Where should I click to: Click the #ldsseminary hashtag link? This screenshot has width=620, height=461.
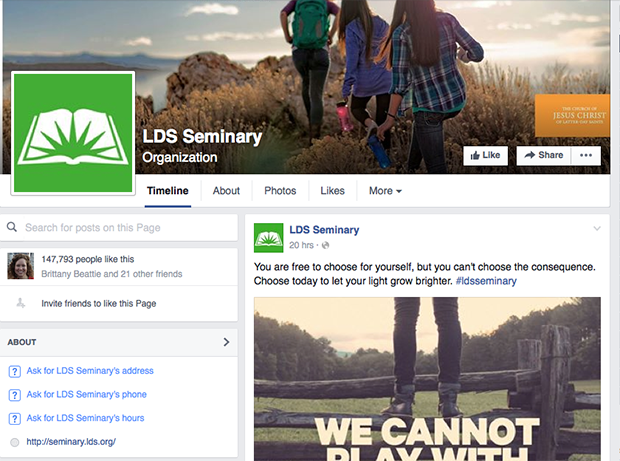[486, 281]
